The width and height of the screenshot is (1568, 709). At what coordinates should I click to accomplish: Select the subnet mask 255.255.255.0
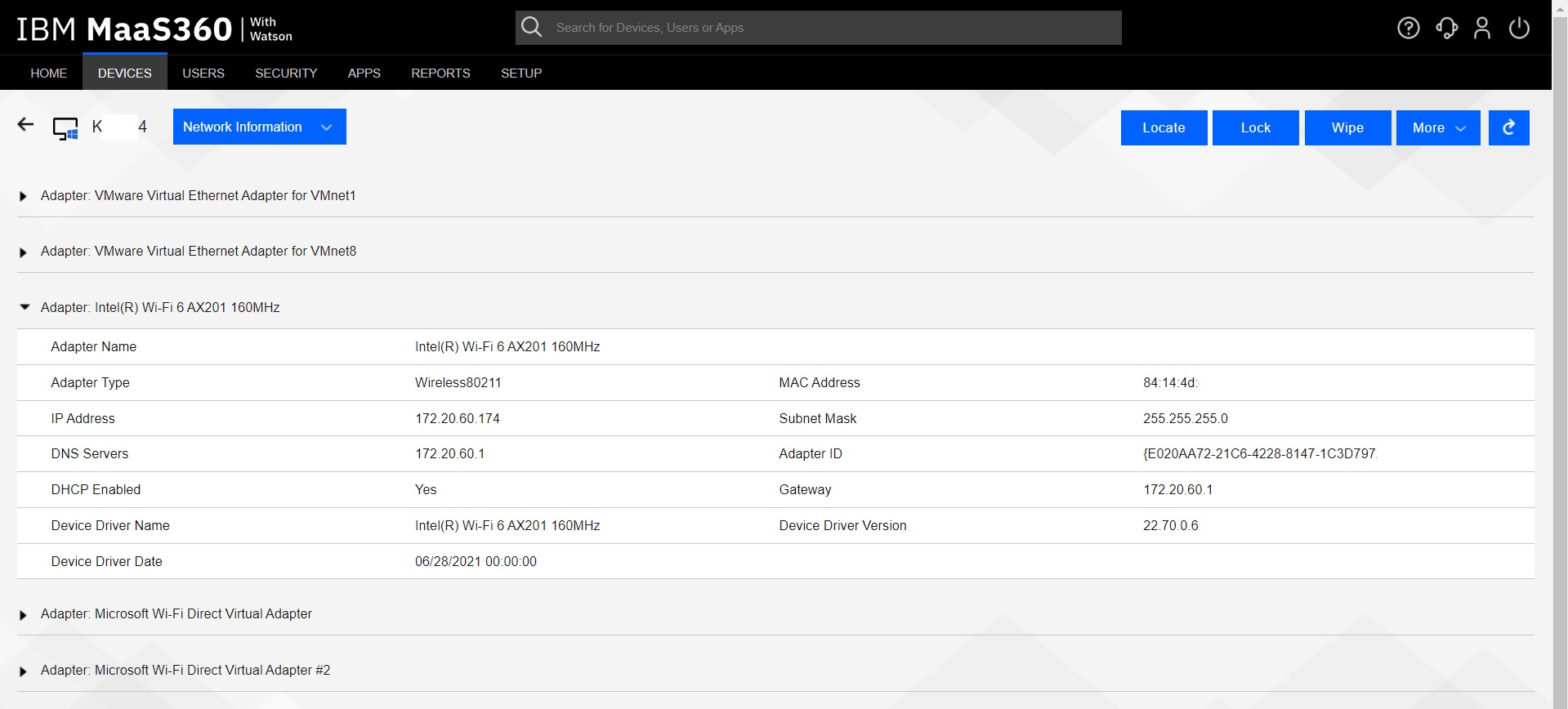click(1186, 418)
